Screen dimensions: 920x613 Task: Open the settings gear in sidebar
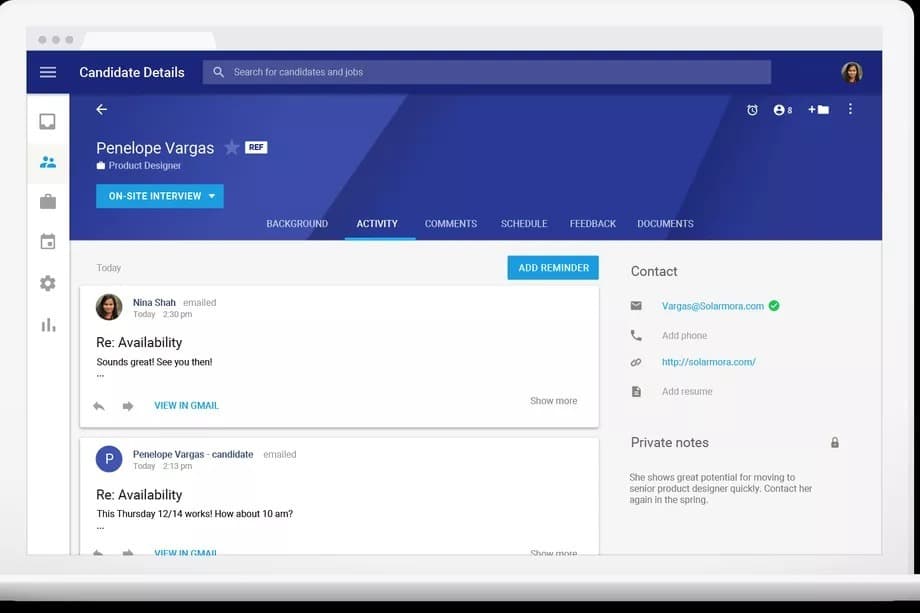tap(48, 284)
